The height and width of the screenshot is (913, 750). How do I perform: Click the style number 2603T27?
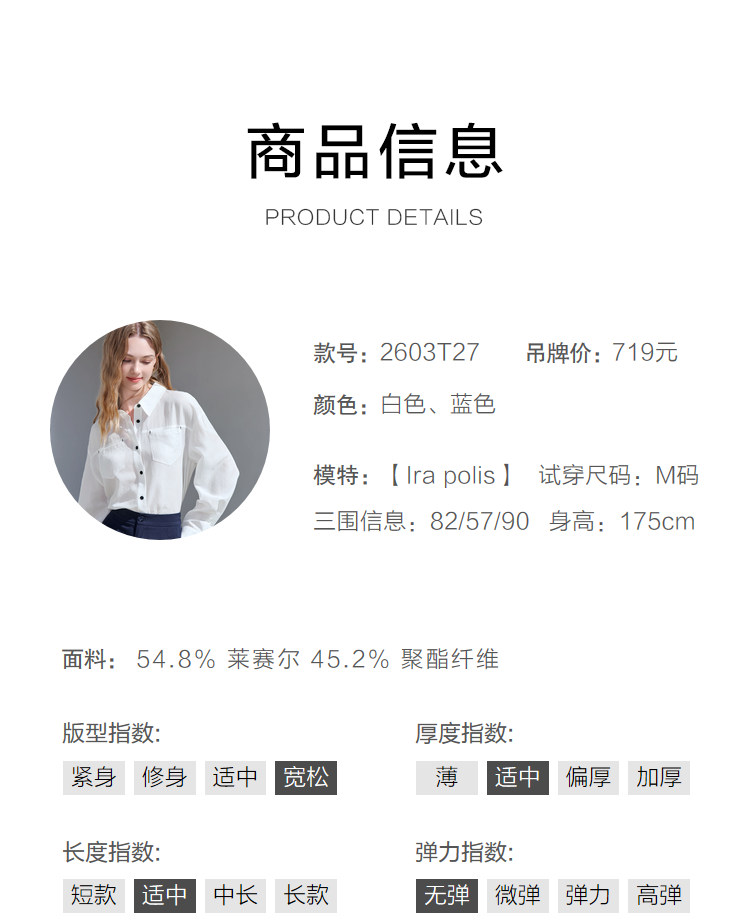pos(429,352)
